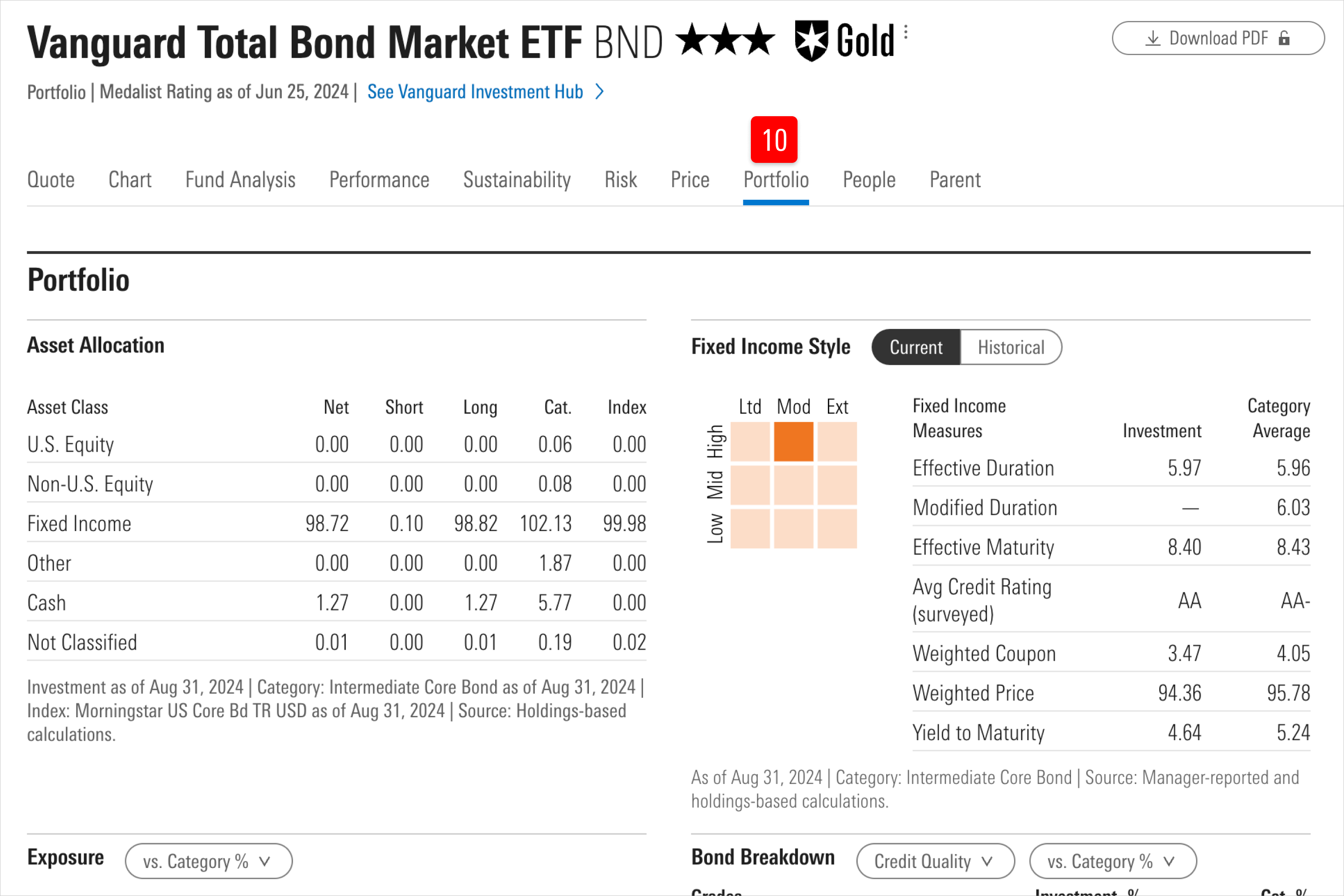Select the highlighted orange style box square

click(793, 441)
